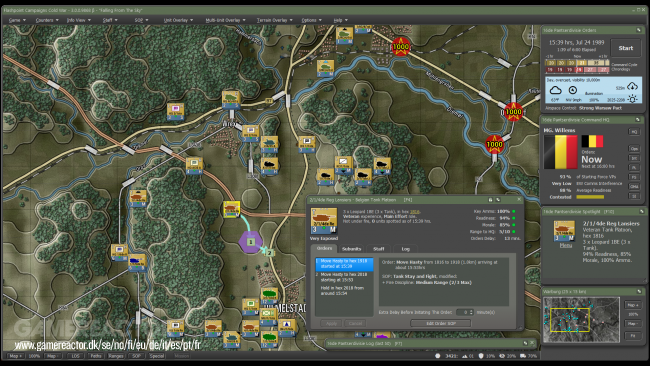This screenshot has height=366, width=650.
Task: Follow the hex 1816 link in unit dialog
Action: pyautogui.click(x=414, y=212)
